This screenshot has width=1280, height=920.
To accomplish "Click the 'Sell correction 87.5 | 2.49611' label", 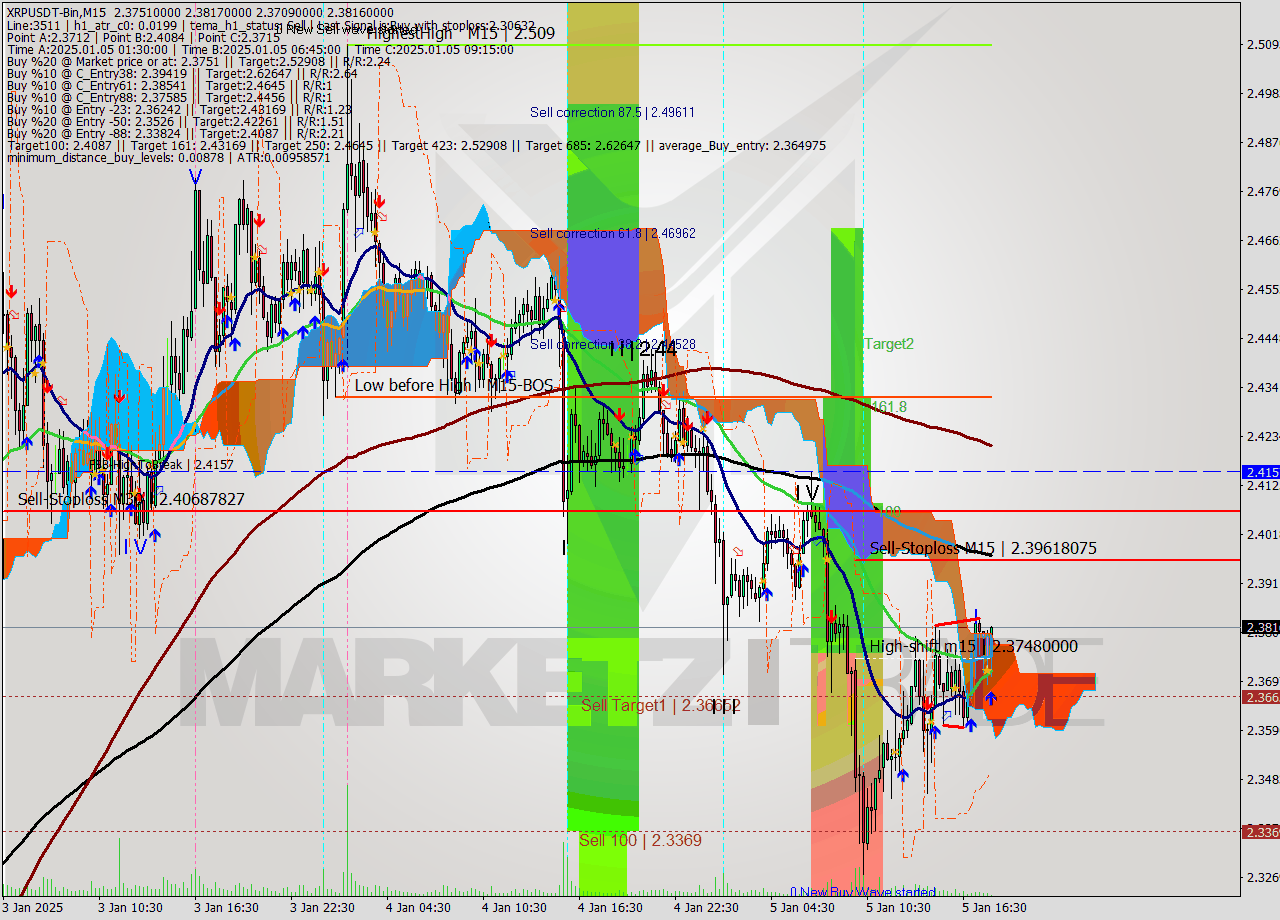I will coord(612,112).
